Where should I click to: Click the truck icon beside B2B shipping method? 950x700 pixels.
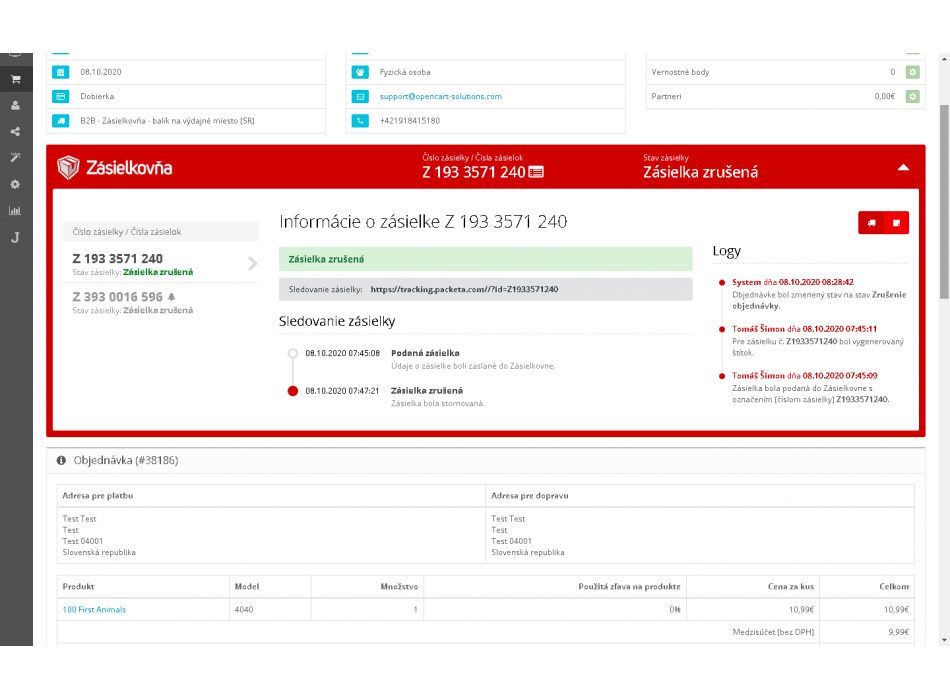tap(61, 121)
